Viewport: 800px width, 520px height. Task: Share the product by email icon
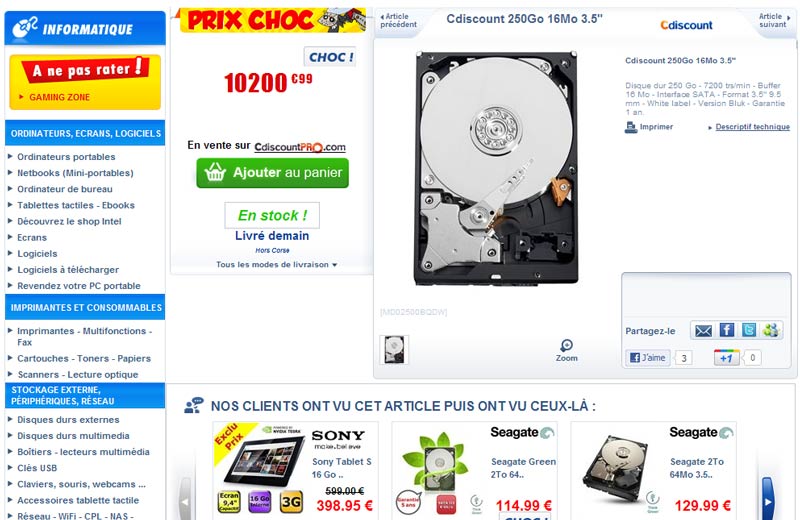click(x=703, y=331)
